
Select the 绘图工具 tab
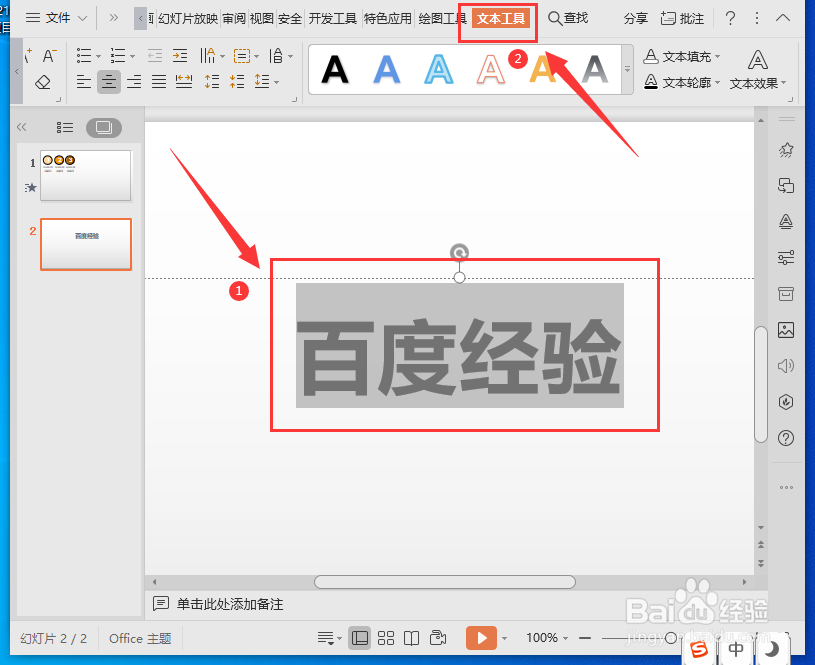[442, 19]
